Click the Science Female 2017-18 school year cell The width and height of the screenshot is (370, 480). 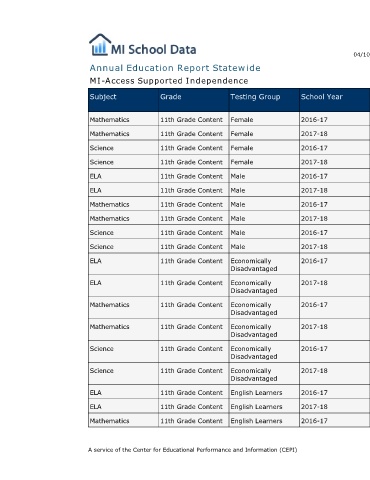tap(335, 162)
